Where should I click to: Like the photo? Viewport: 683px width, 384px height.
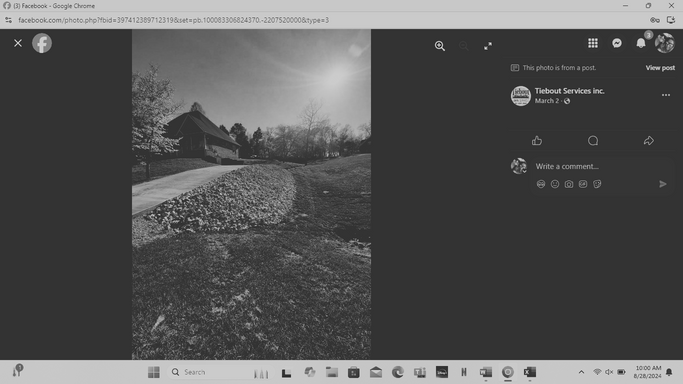[537, 141]
